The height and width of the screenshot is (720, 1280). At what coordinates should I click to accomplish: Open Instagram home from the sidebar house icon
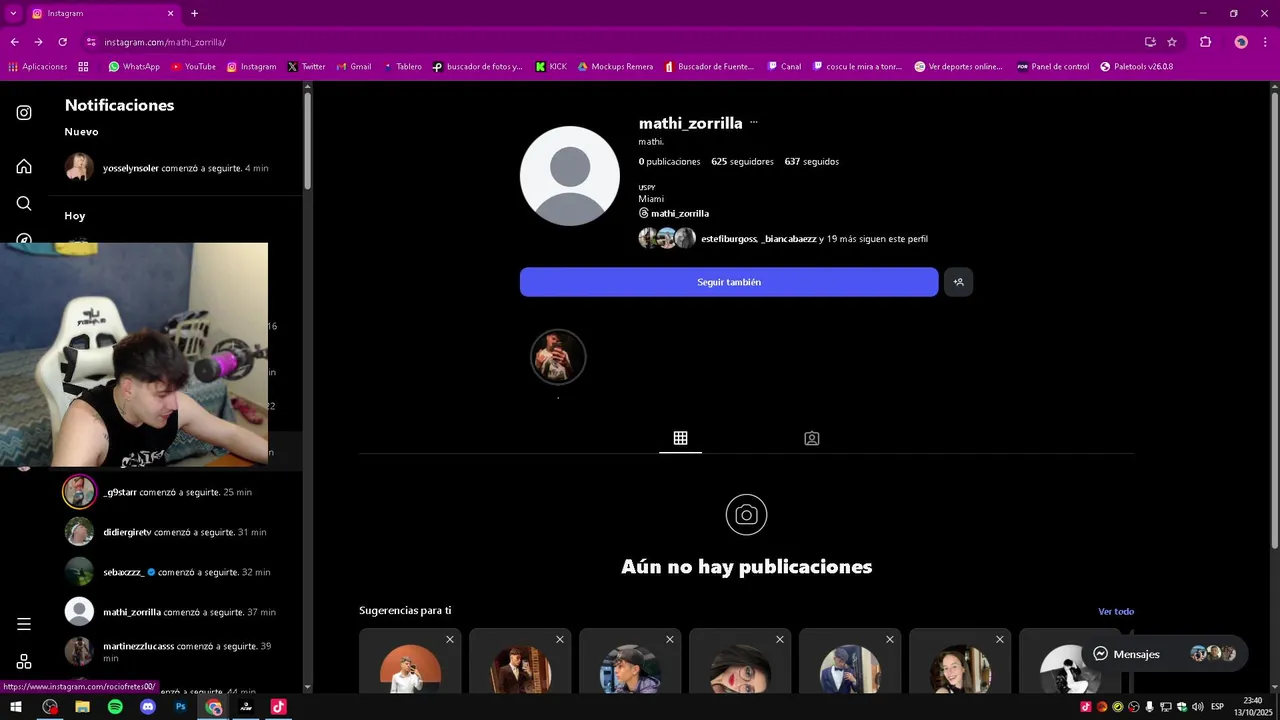(x=24, y=166)
